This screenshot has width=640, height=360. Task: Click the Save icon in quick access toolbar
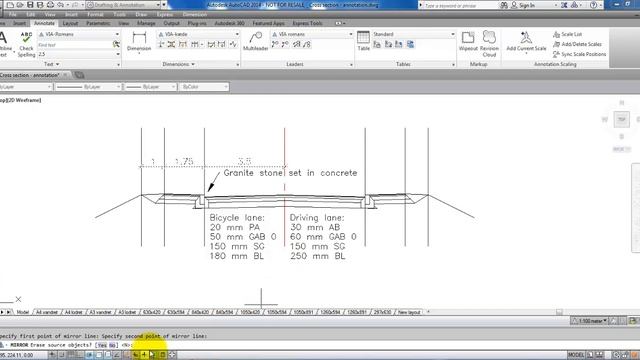(30, 5)
